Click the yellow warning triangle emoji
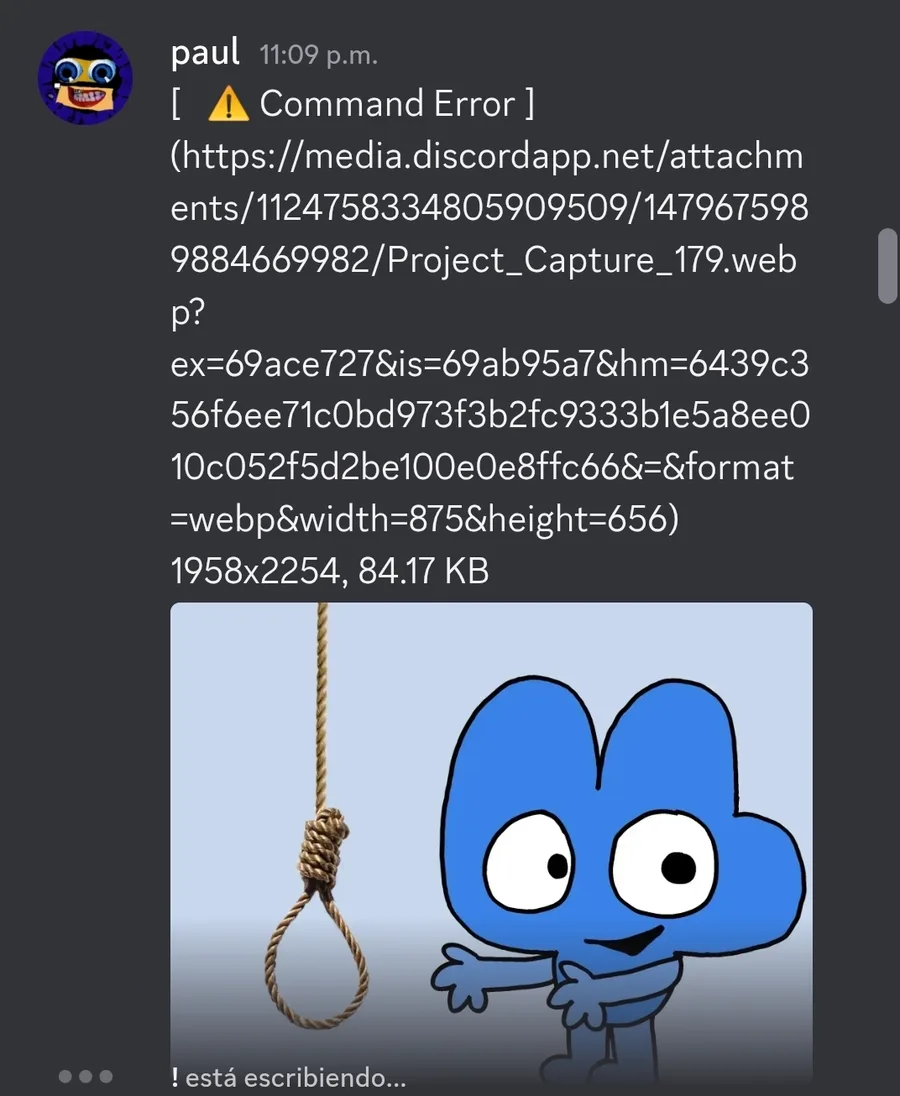 coord(228,104)
